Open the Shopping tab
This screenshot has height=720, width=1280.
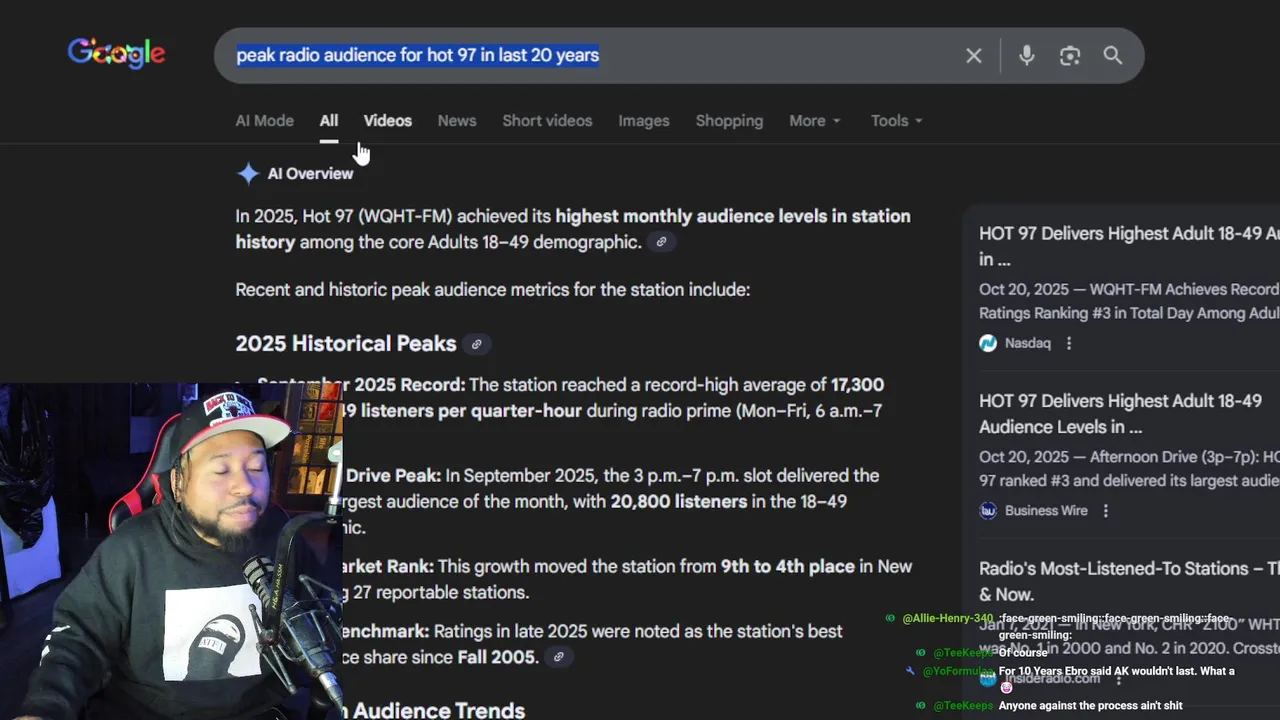(x=729, y=121)
